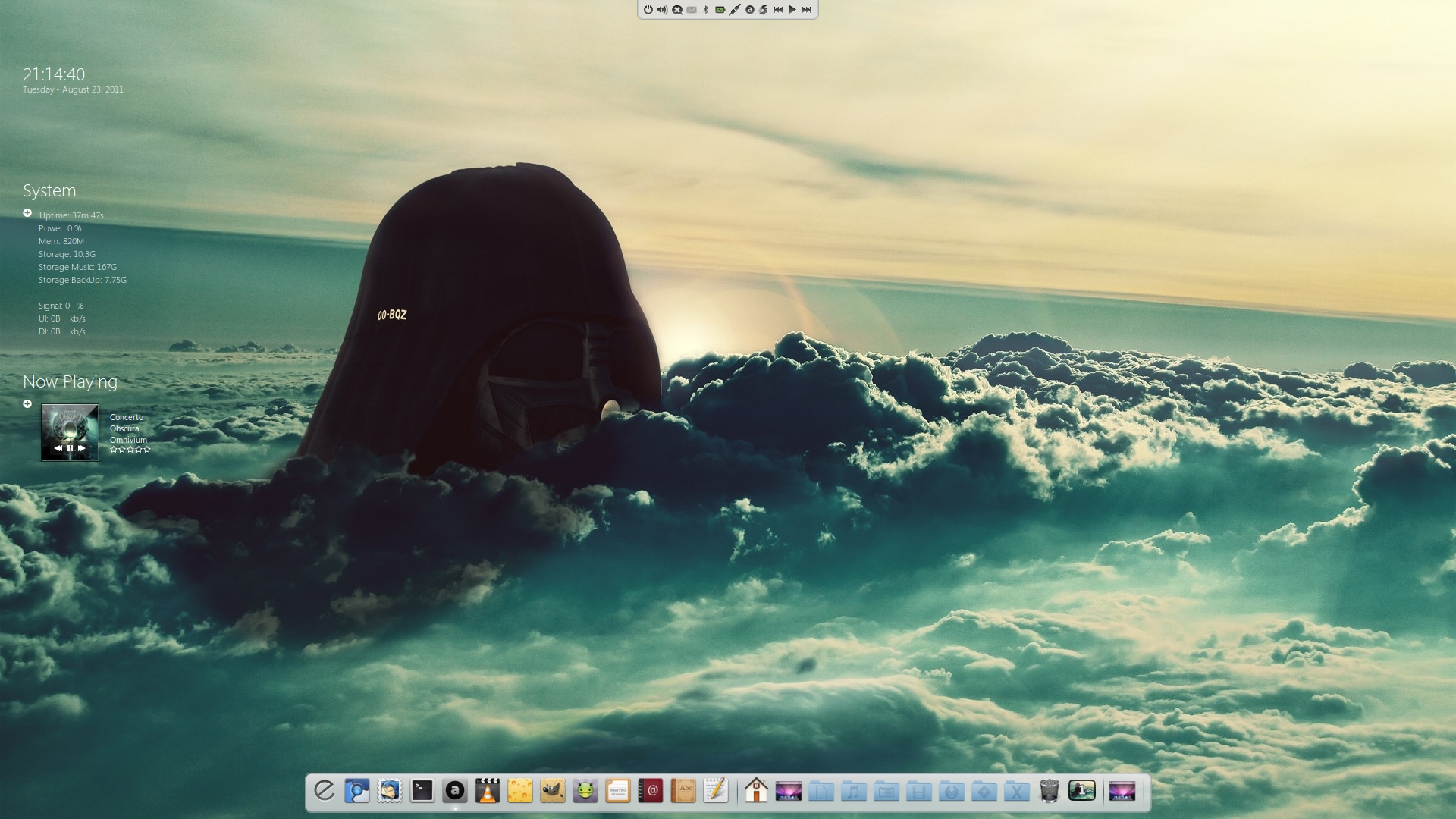
Task: Click the 21:14:40 clock display
Action: pos(54,74)
